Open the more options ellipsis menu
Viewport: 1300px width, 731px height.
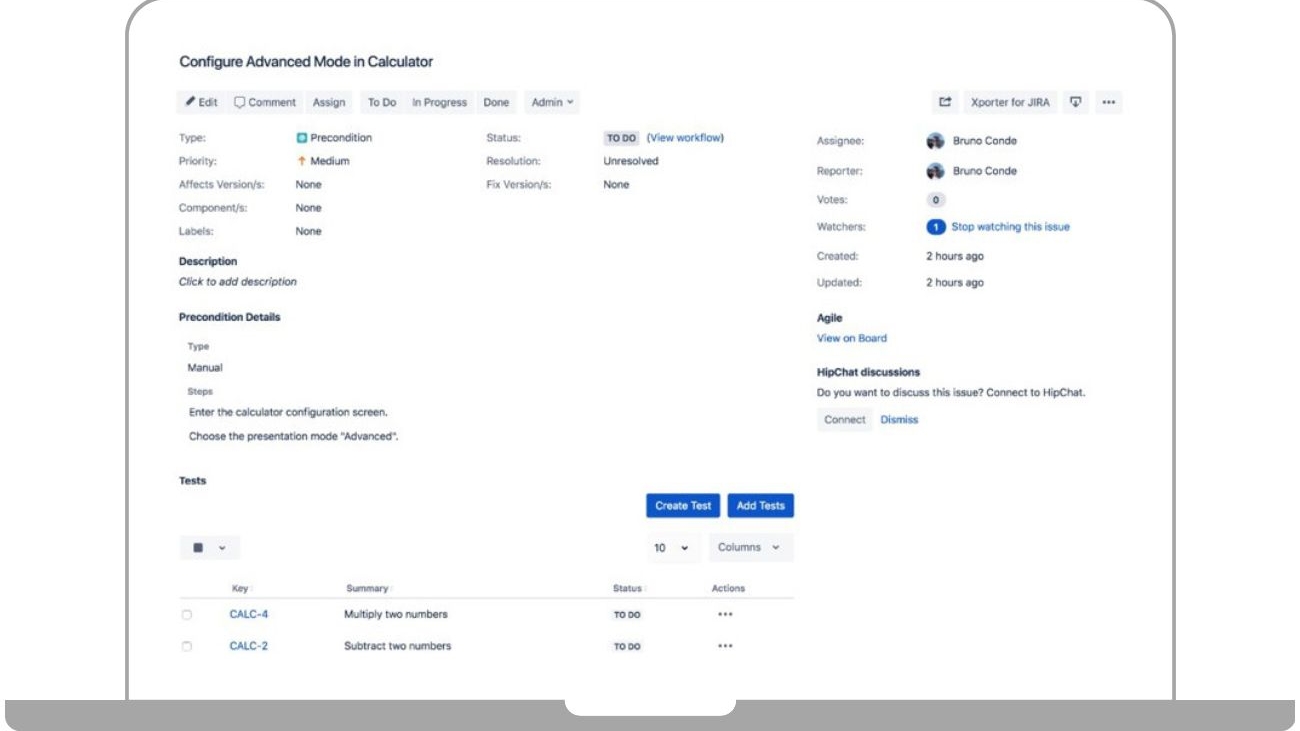pos(1108,102)
